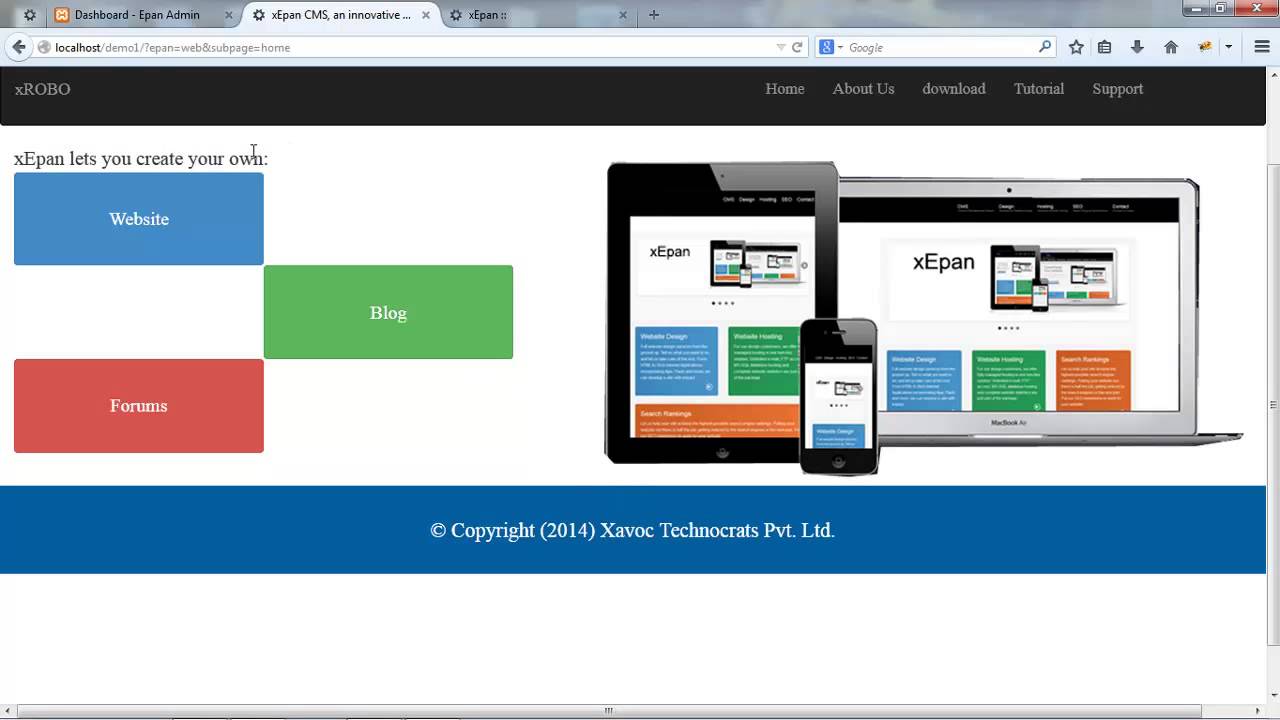The width and height of the screenshot is (1280, 720).
Task: Click the vertical scrollbar thumb
Action: [1272, 404]
